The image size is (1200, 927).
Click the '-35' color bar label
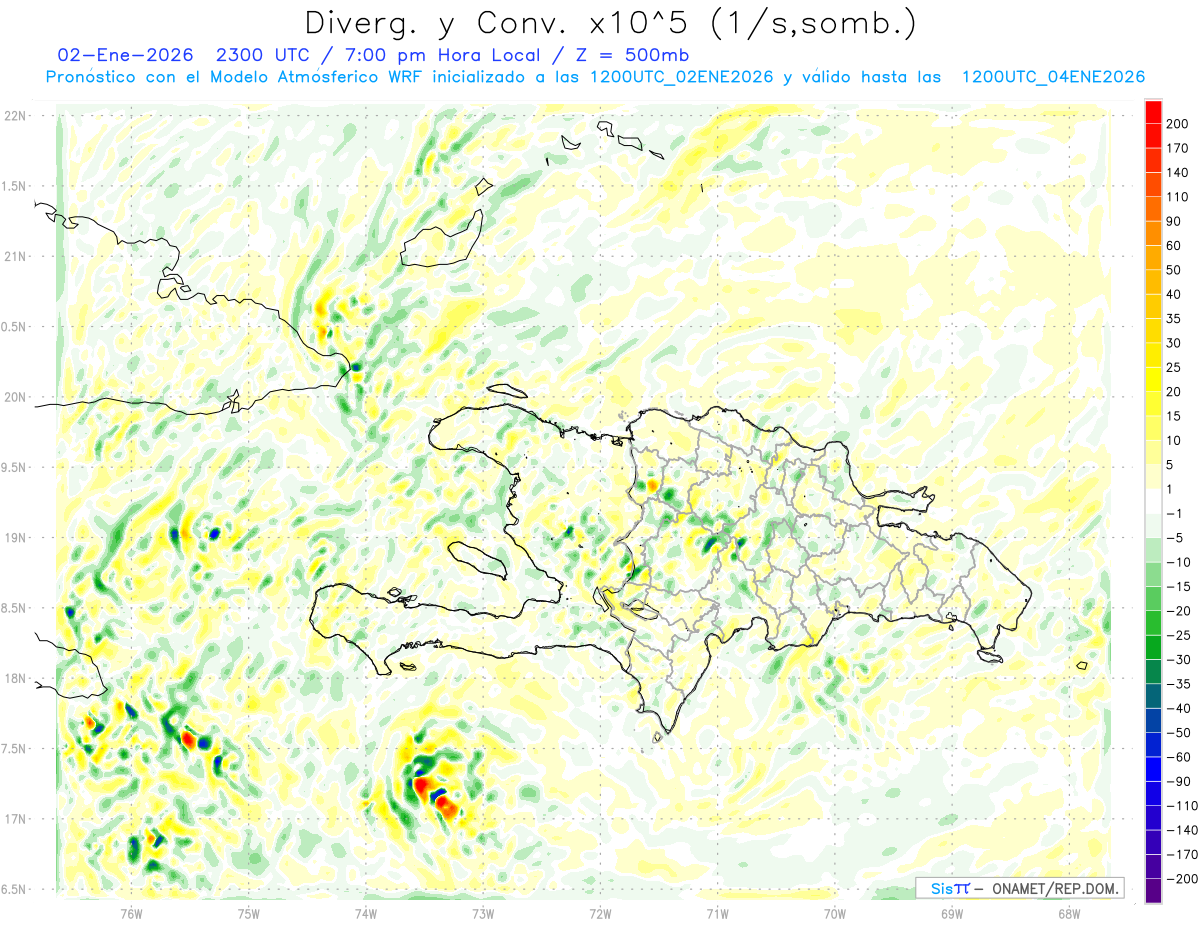pyautogui.click(x=1180, y=684)
